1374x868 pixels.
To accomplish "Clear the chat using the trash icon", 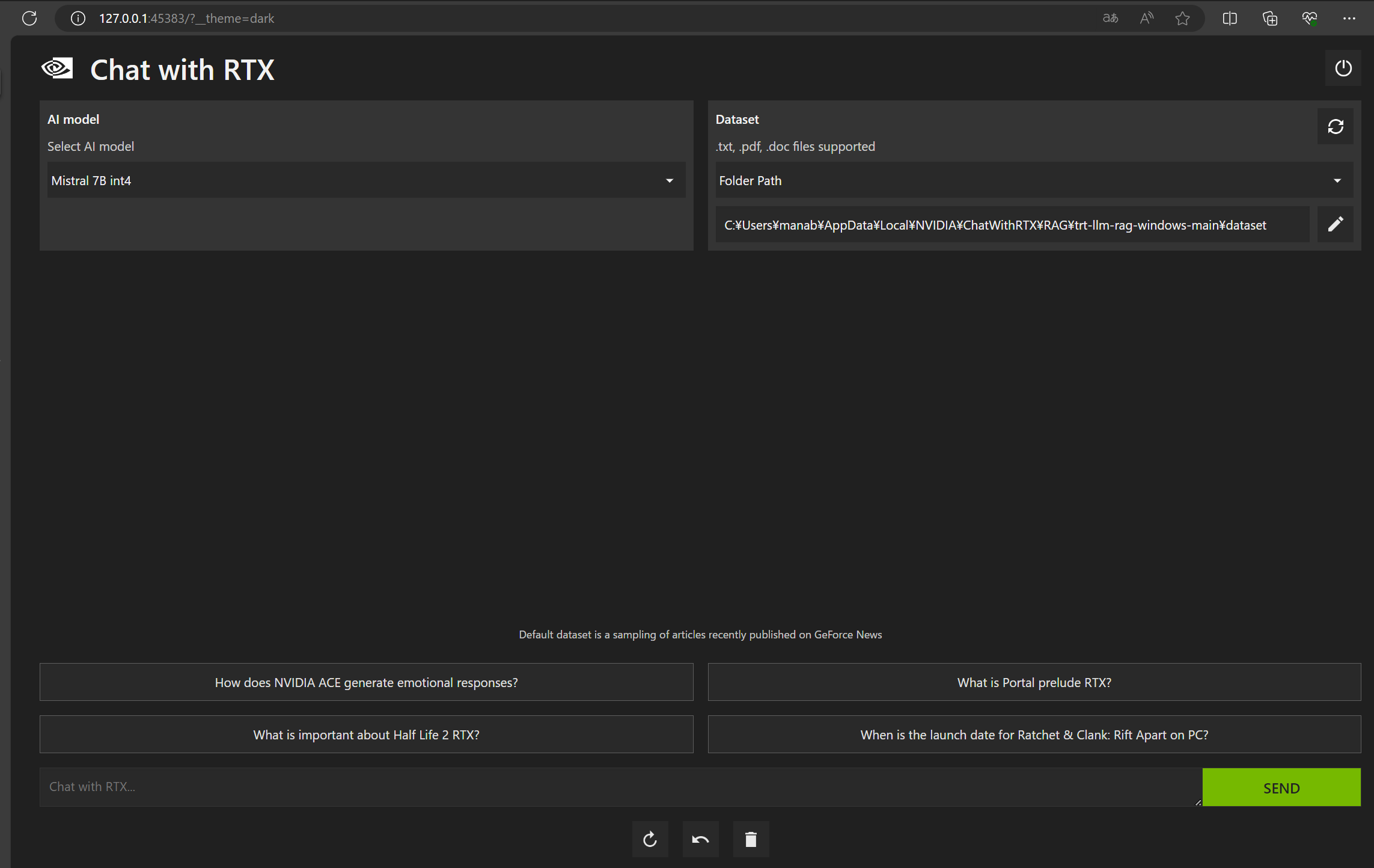I will 751,839.
